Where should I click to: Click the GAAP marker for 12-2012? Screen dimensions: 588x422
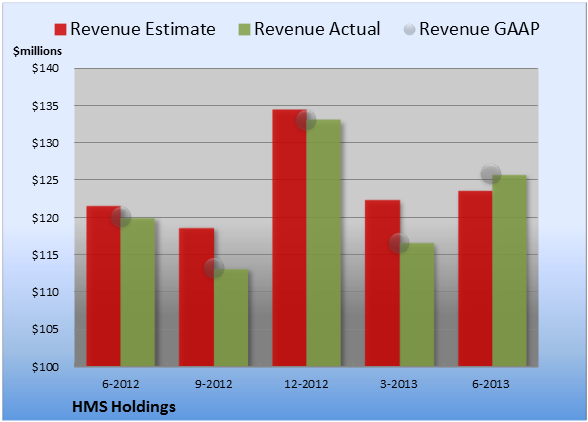point(306,120)
